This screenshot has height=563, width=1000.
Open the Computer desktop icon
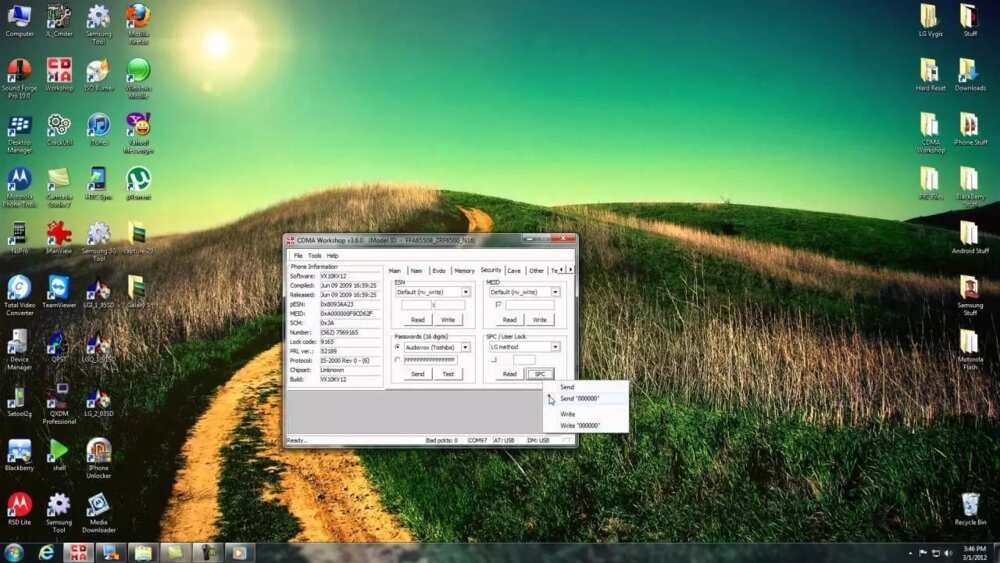point(19,20)
